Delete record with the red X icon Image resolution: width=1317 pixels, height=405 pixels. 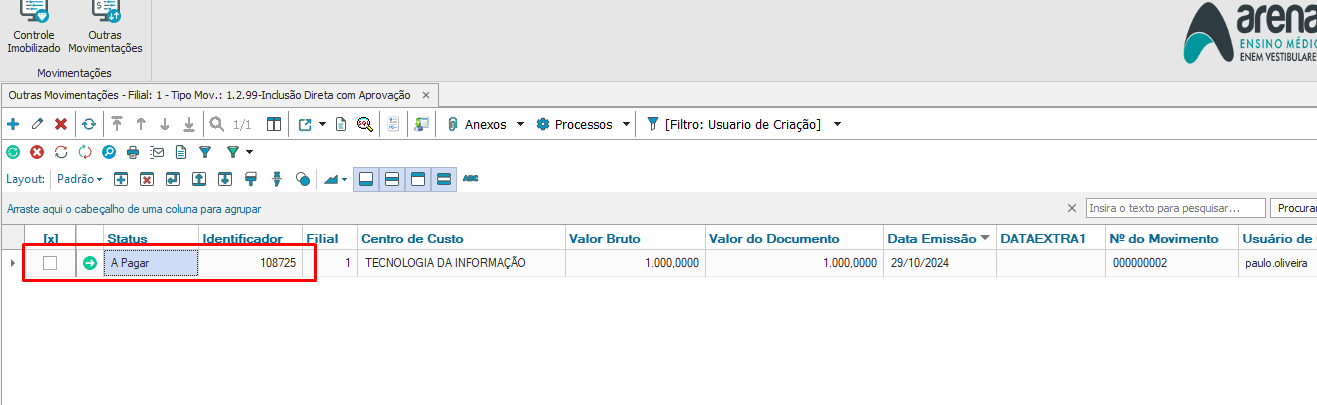click(x=61, y=124)
